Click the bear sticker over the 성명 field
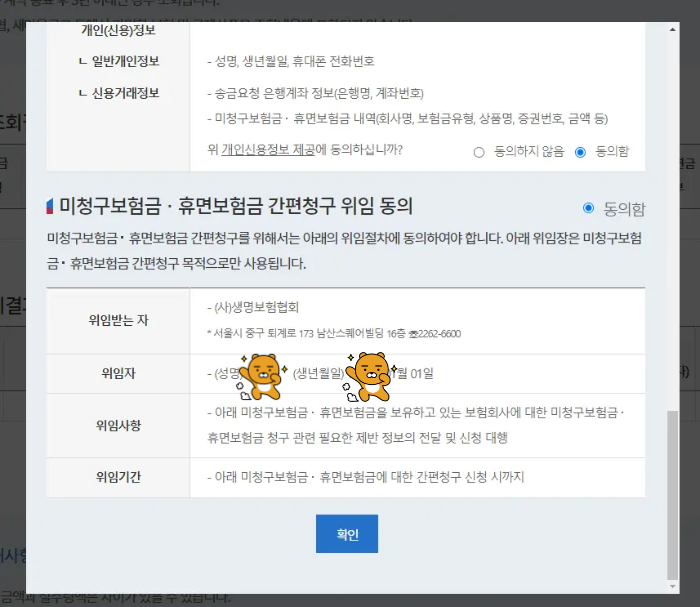Viewport: 700px width, 607px height. pos(262,376)
